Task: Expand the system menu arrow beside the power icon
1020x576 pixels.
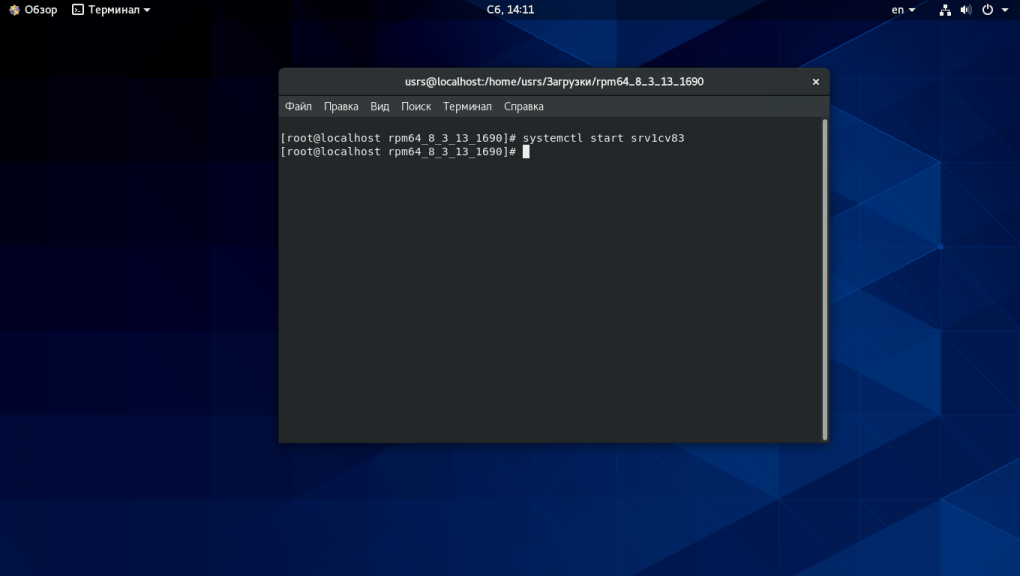Action: 1003,10
